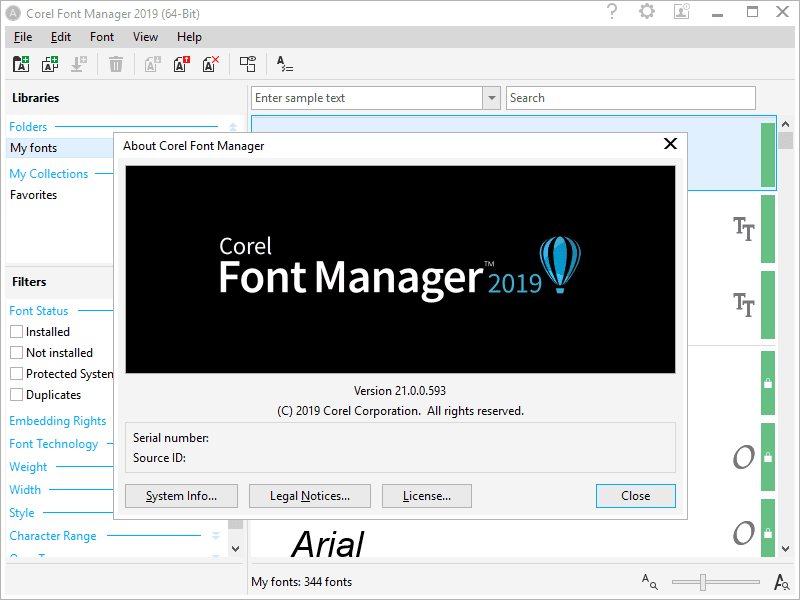Click the trash Delete toolbar icon
Screen dimensions: 800x600
point(116,64)
